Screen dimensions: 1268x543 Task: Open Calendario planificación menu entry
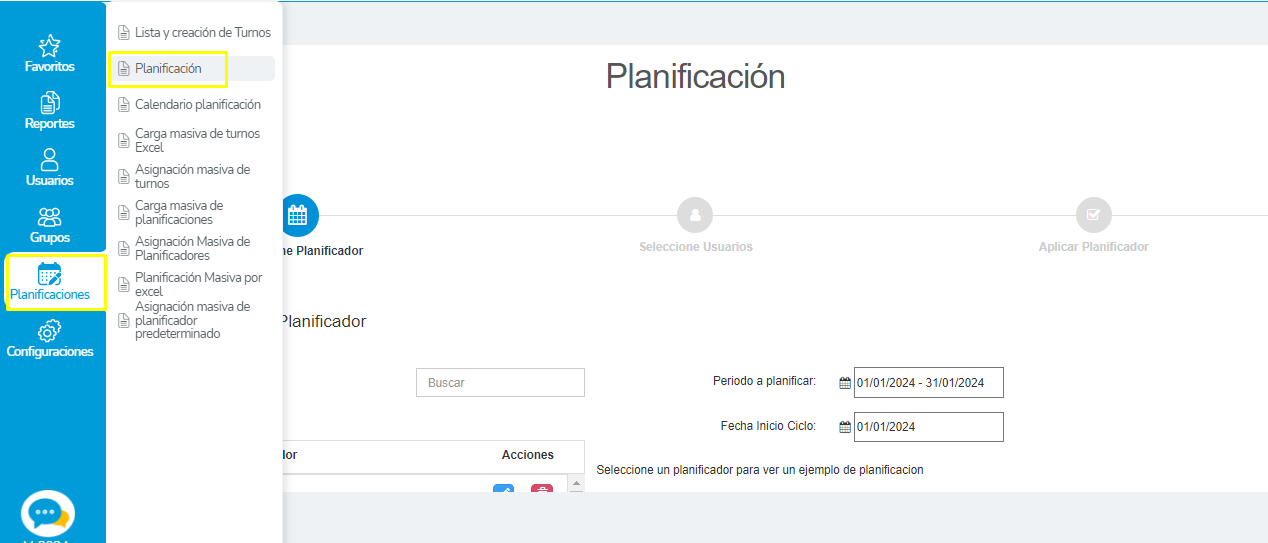coord(197,105)
